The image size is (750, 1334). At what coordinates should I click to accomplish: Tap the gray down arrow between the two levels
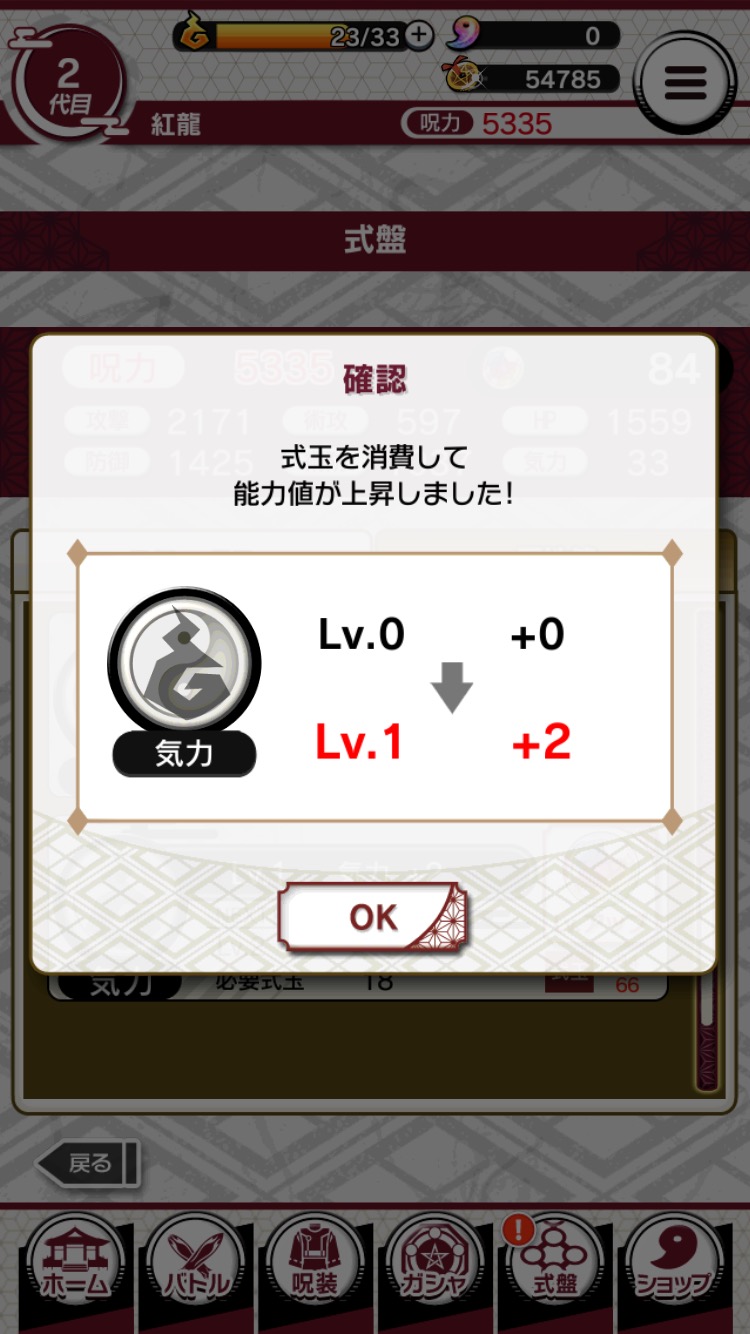pos(452,688)
